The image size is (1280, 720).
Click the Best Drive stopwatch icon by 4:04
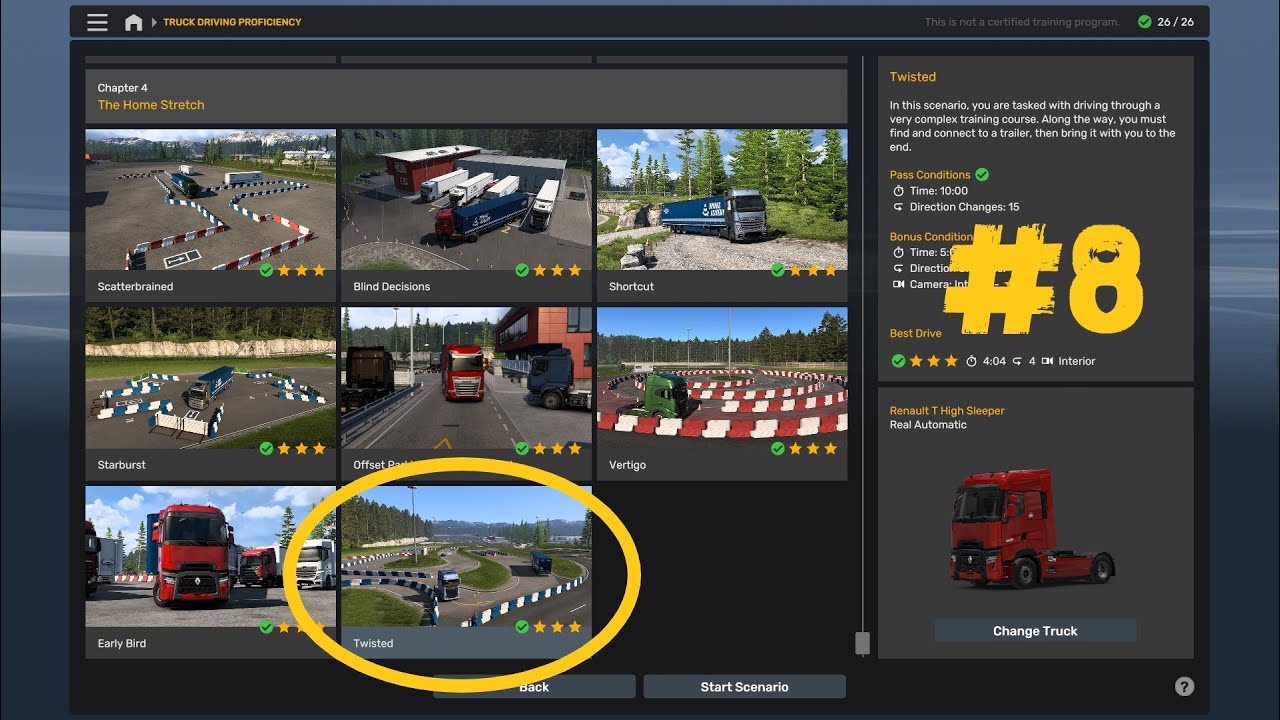pyautogui.click(x=971, y=361)
